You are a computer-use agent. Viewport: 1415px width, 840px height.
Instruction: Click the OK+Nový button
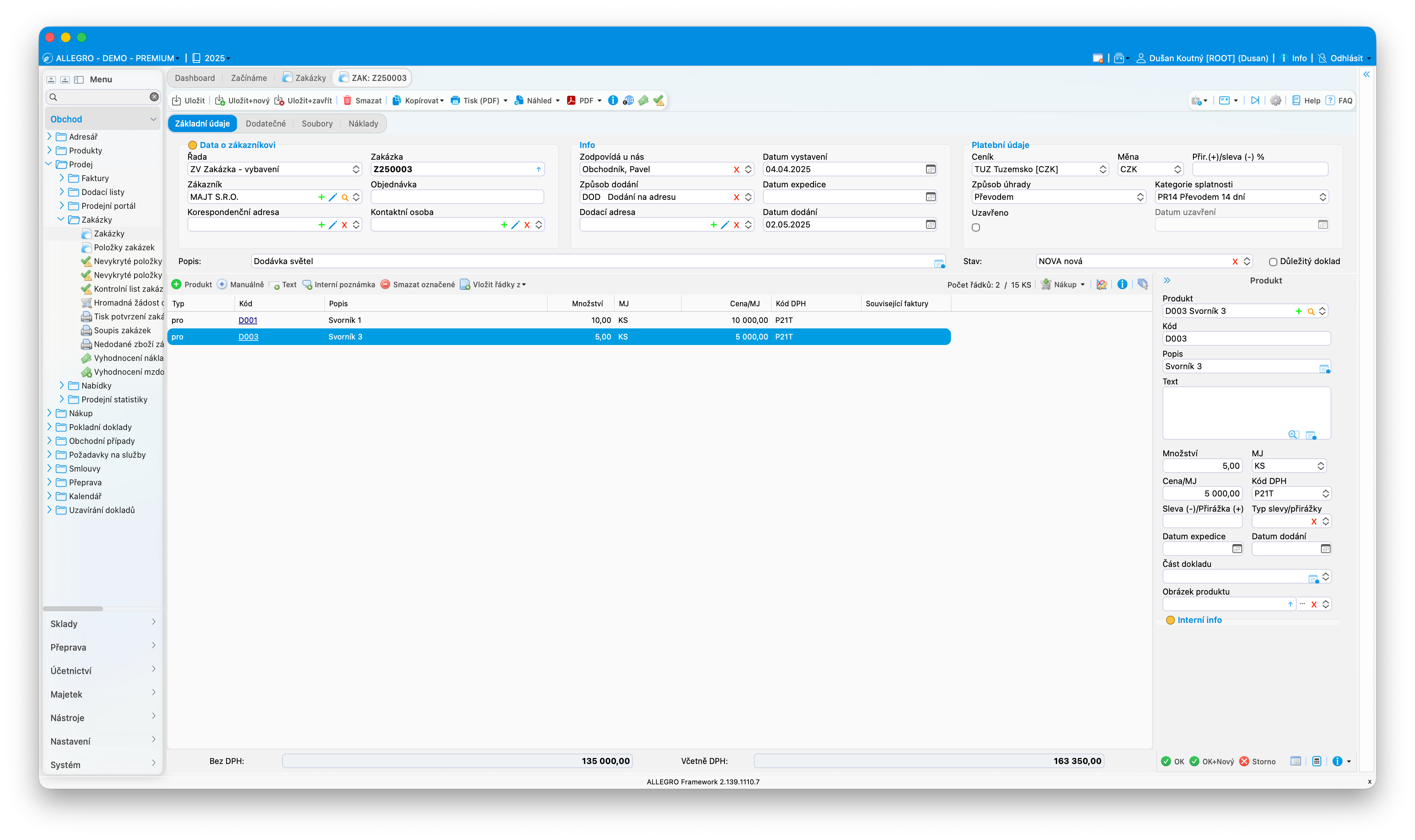tap(1211, 761)
